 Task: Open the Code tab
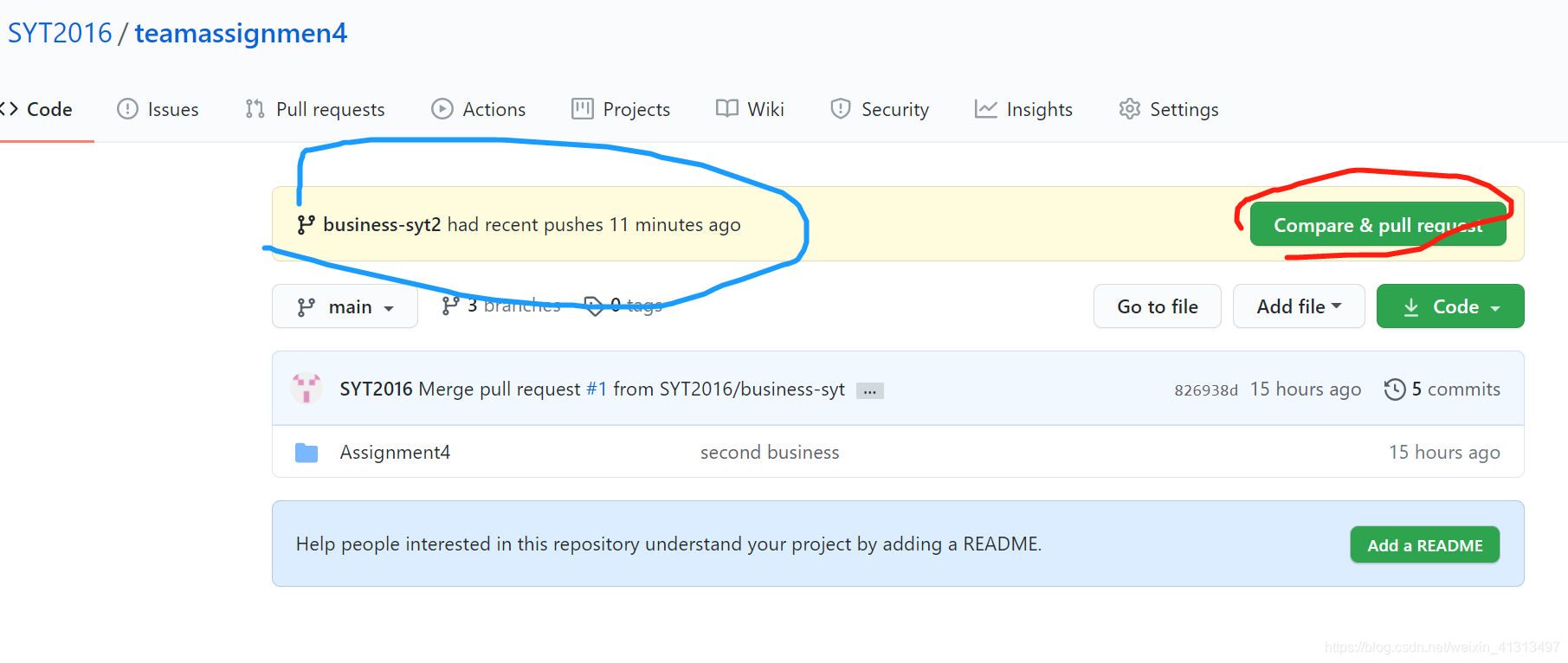click(x=36, y=109)
